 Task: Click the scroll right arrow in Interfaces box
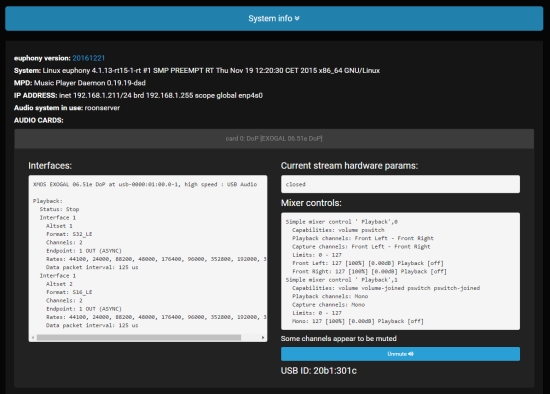[263, 338]
